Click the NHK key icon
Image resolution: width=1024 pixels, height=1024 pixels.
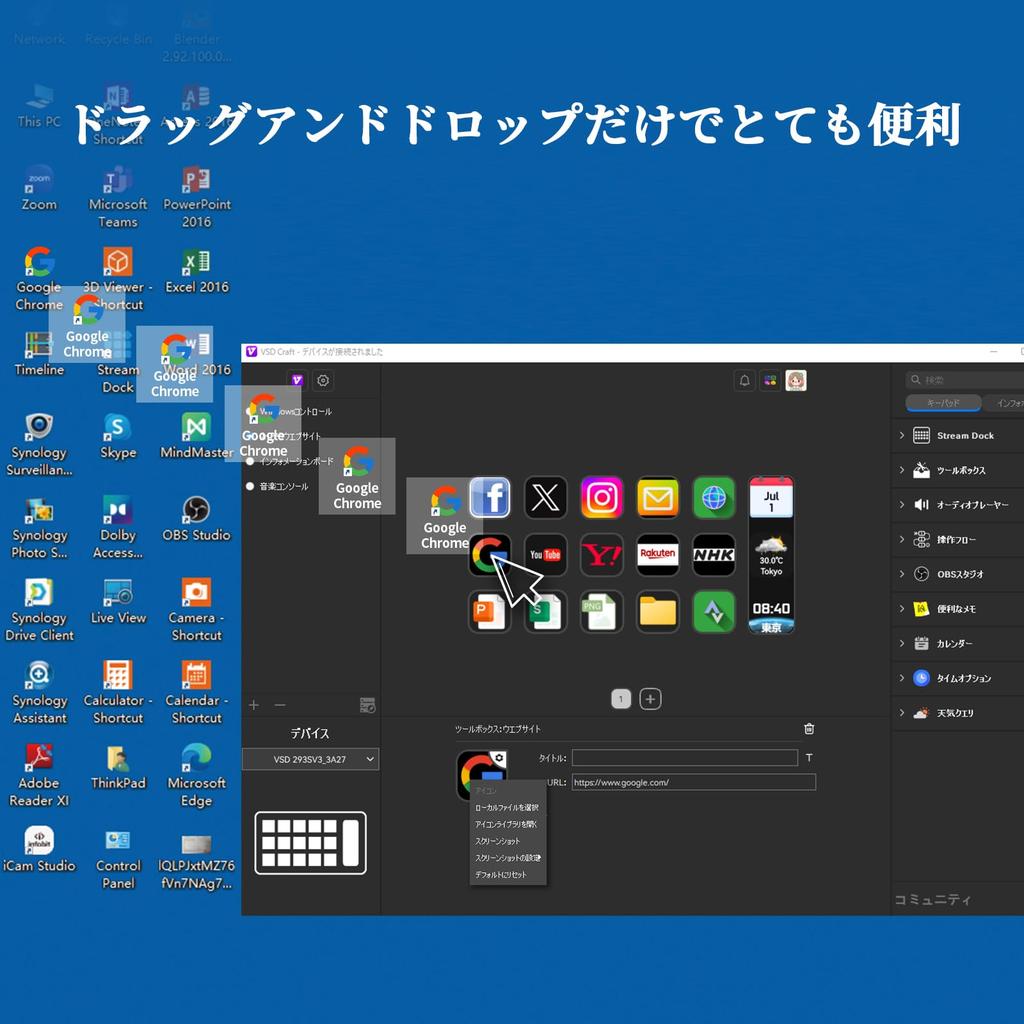coord(714,555)
